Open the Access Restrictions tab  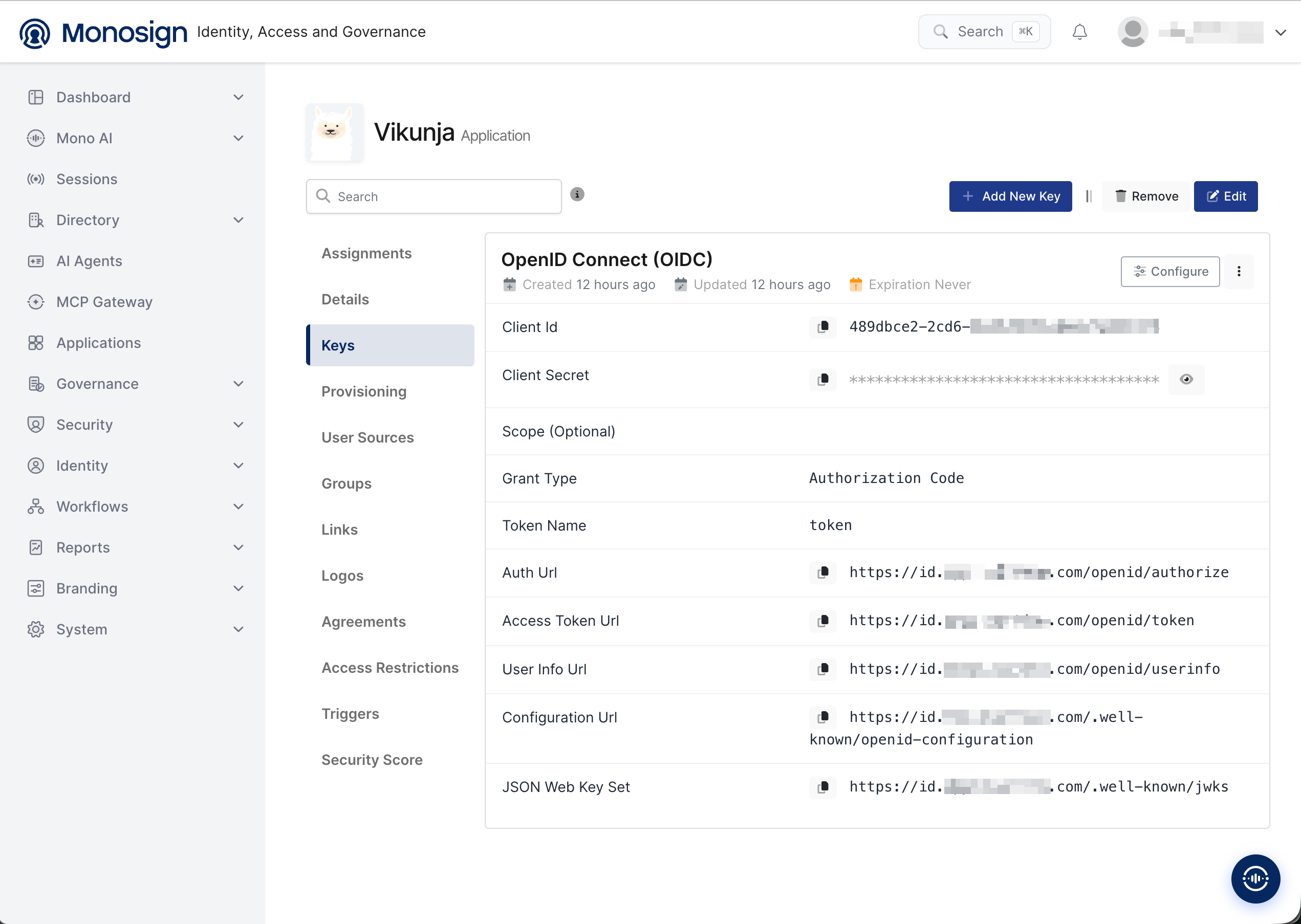coord(391,668)
